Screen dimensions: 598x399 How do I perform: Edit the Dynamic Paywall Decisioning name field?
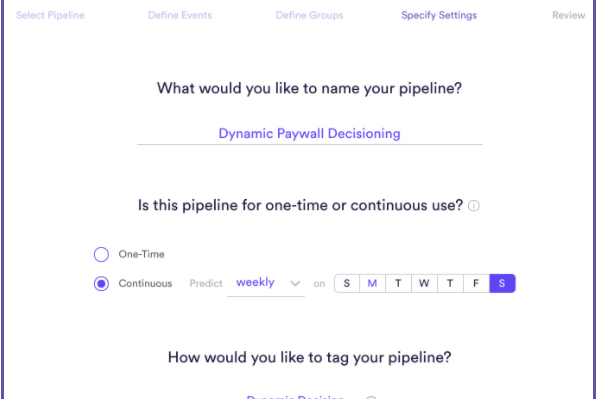(310, 134)
